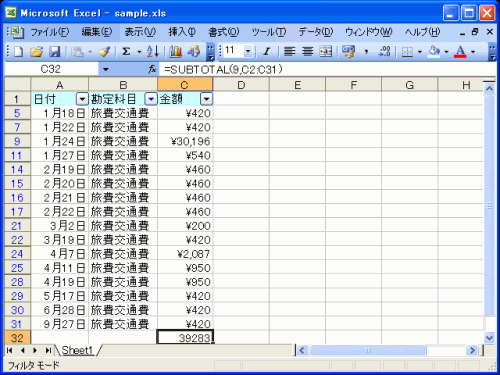
Task: Open the font size 11 dropdown
Action: point(248,51)
